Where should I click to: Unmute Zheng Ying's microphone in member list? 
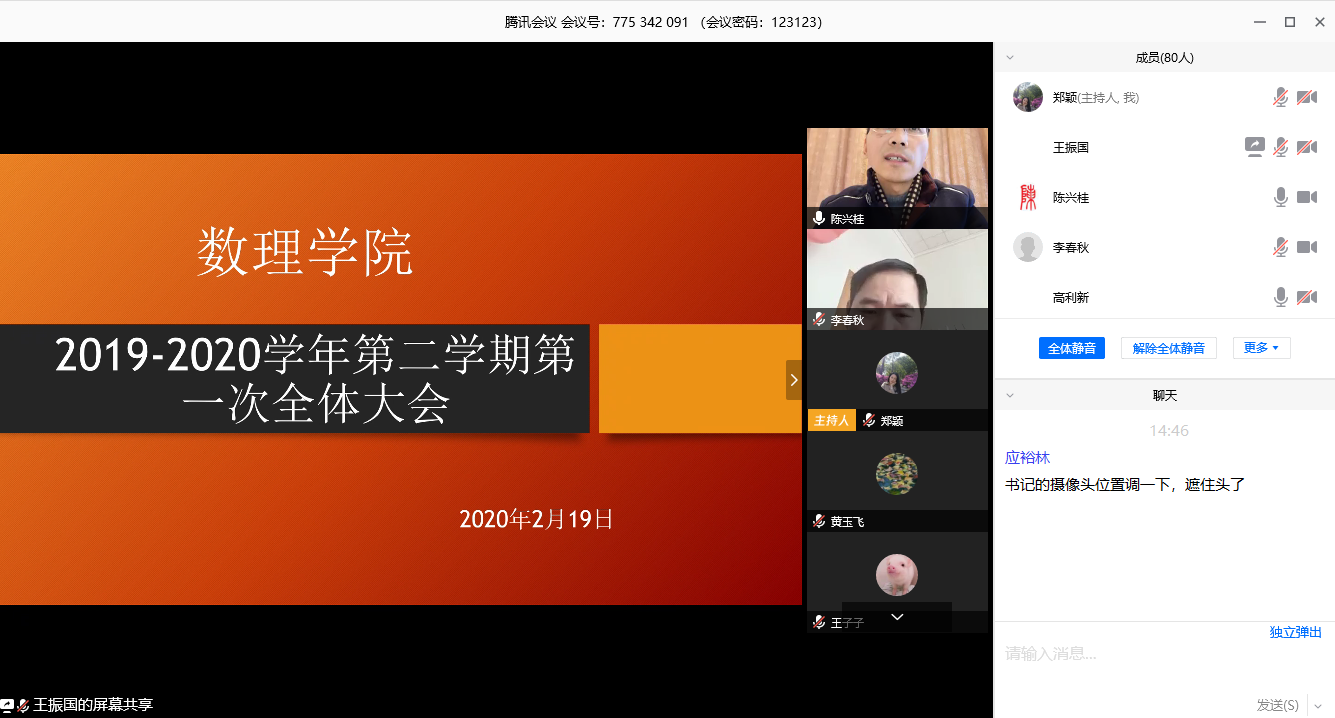(1280, 97)
